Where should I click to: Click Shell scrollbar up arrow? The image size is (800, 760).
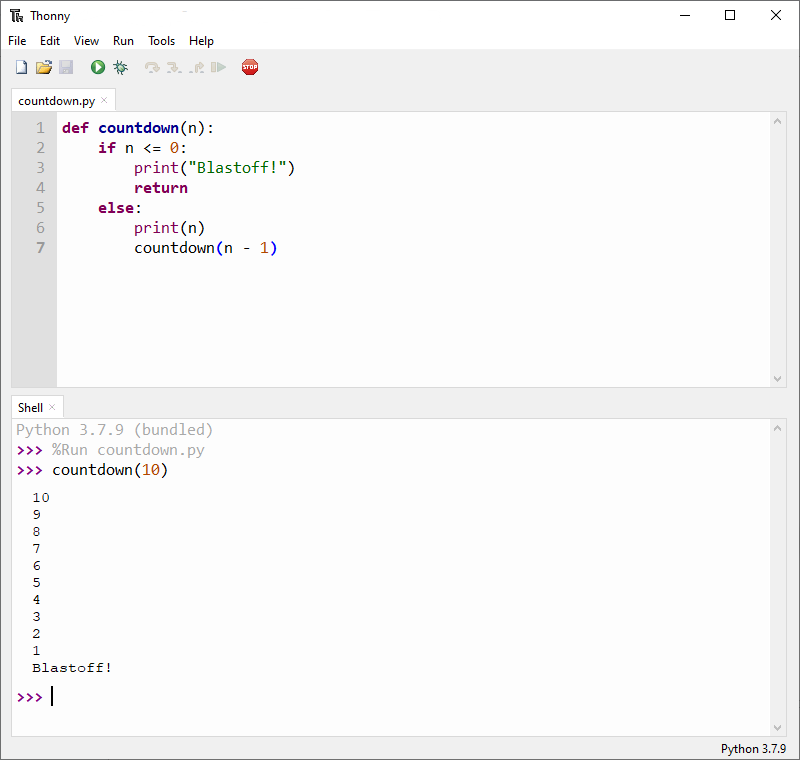(778, 428)
